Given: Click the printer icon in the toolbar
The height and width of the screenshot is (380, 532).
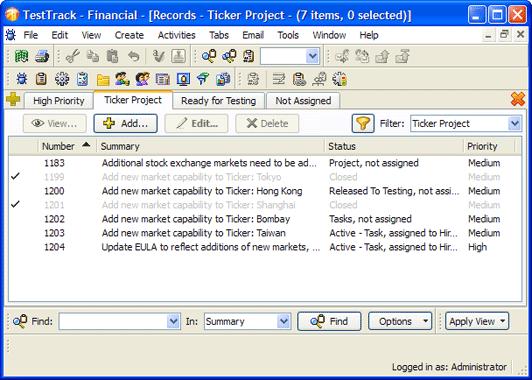Looking at the screenshot, I should point(42,56).
